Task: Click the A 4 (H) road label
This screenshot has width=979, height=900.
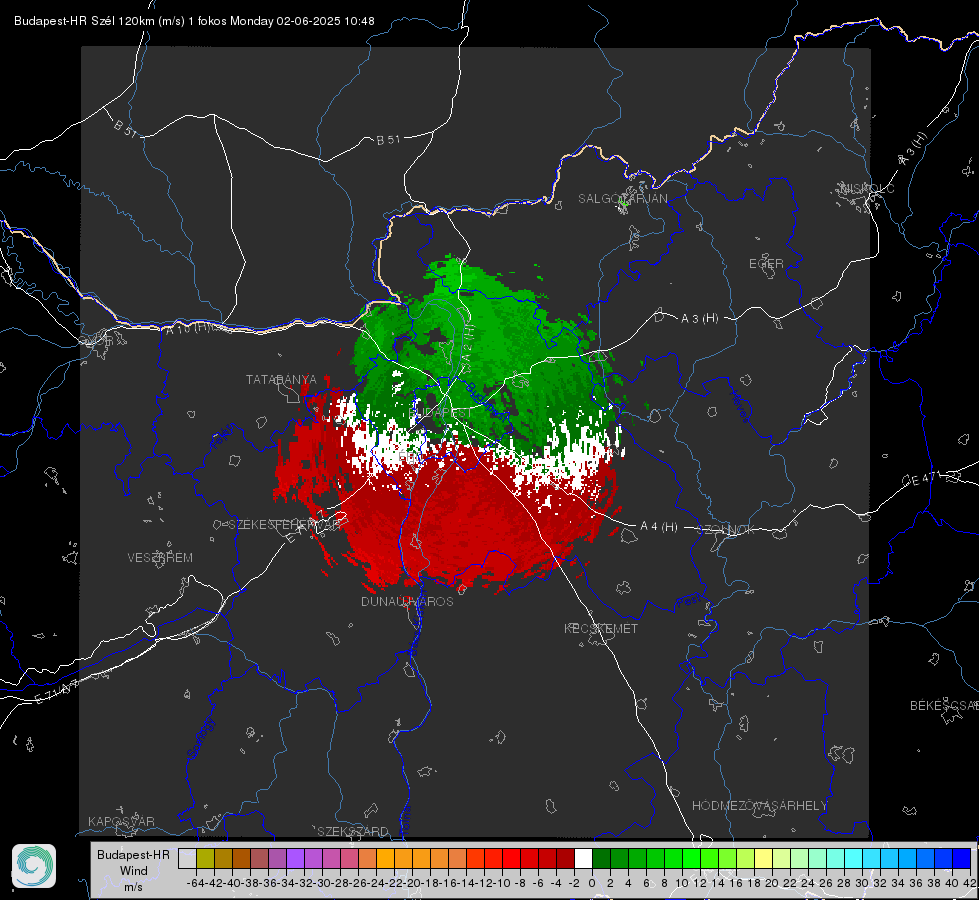Action: tap(659, 527)
